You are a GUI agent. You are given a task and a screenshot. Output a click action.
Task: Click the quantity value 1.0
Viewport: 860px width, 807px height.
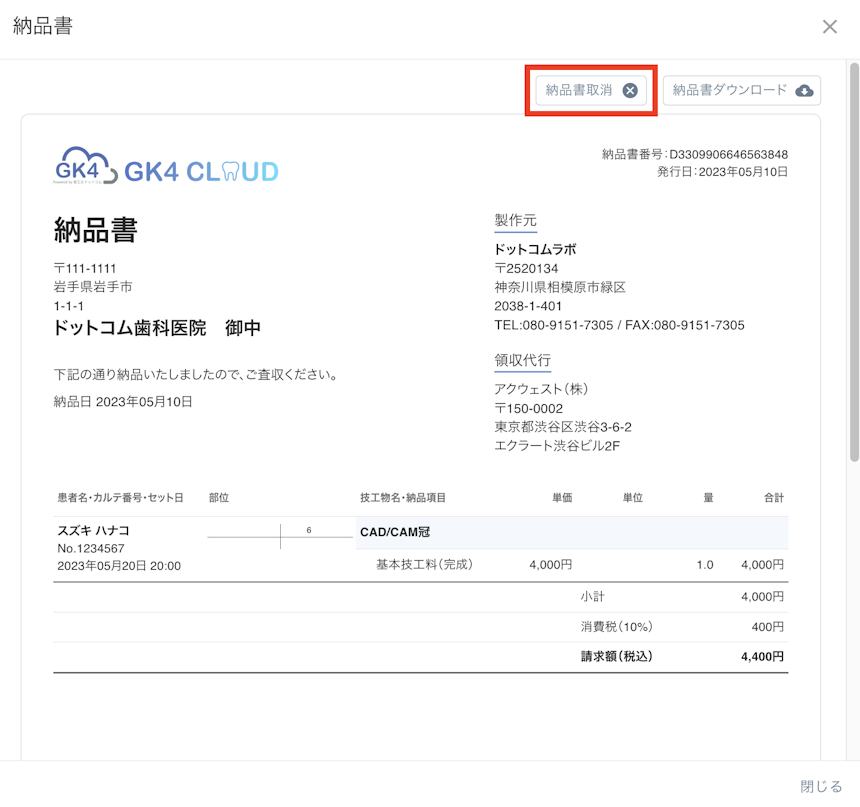pyautogui.click(x=705, y=565)
